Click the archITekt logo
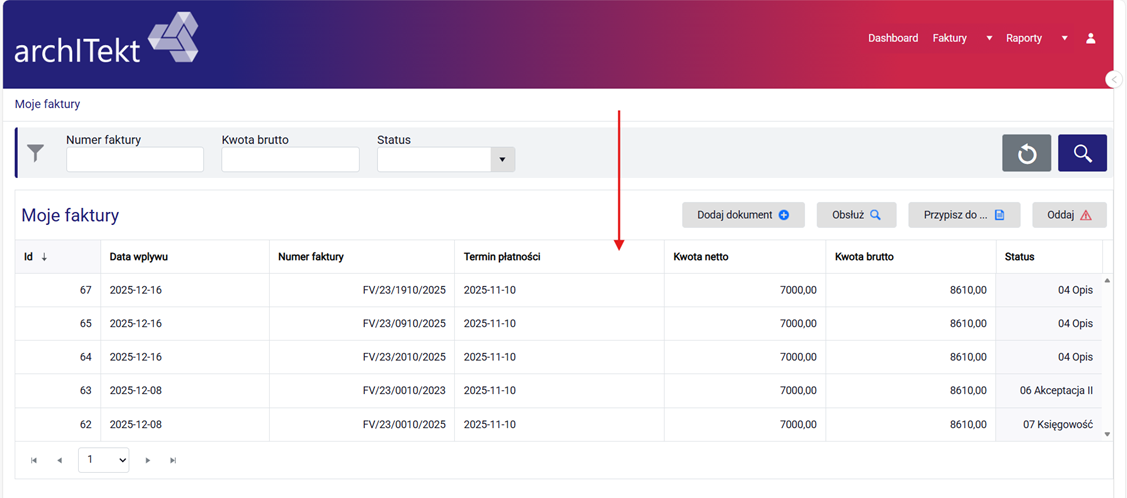Image resolution: width=1127 pixels, height=498 pixels. (x=106, y=38)
